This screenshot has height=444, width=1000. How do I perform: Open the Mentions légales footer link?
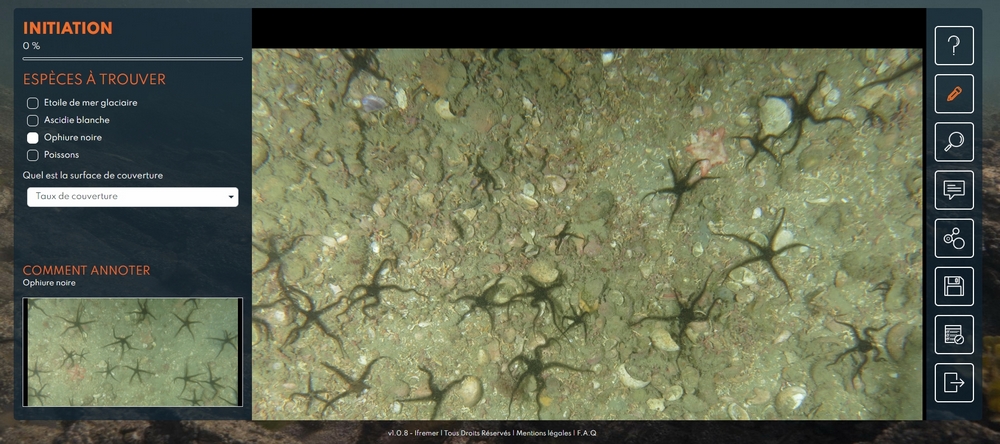(543, 433)
